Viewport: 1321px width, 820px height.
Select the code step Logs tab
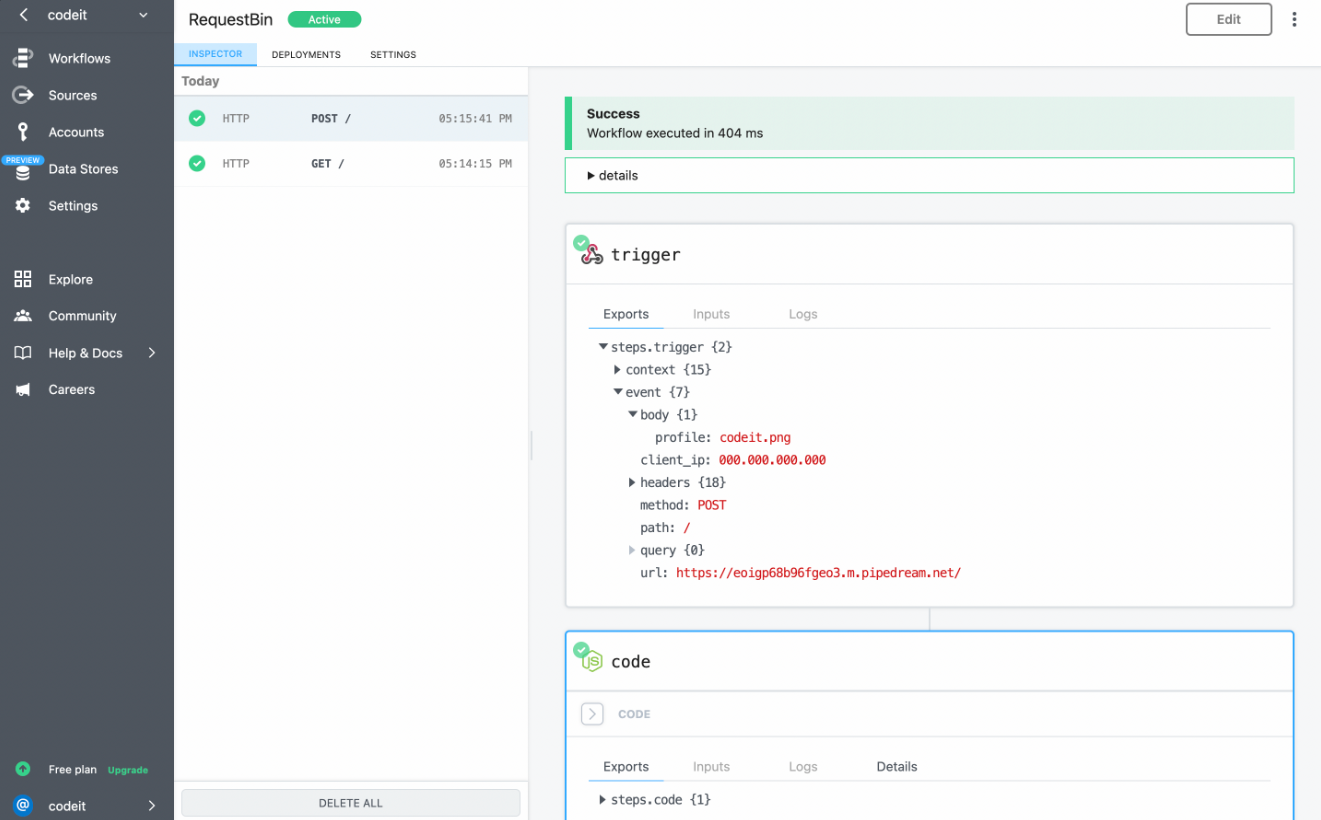tap(803, 767)
